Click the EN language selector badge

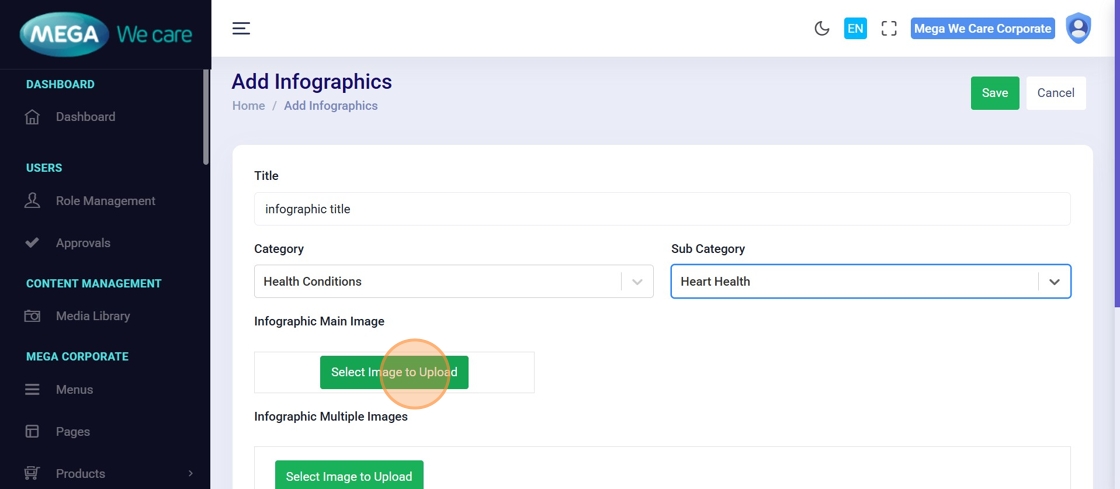click(855, 29)
